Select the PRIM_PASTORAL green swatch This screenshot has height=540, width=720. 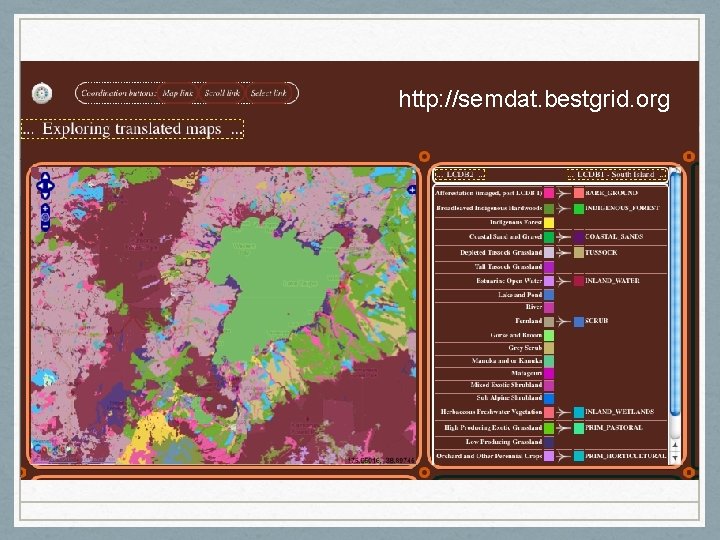click(x=579, y=428)
